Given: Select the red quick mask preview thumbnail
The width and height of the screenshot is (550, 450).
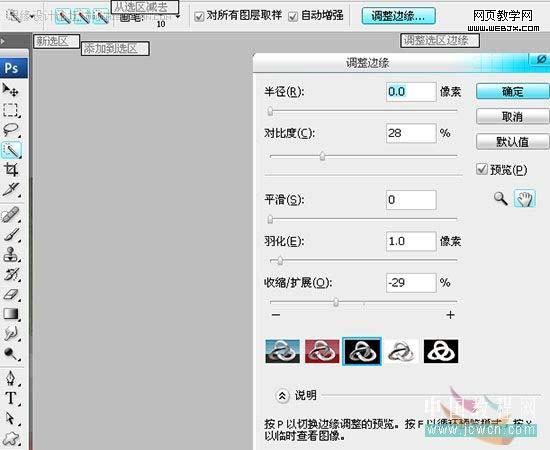Looking at the screenshot, I should [x=322, y=351].
